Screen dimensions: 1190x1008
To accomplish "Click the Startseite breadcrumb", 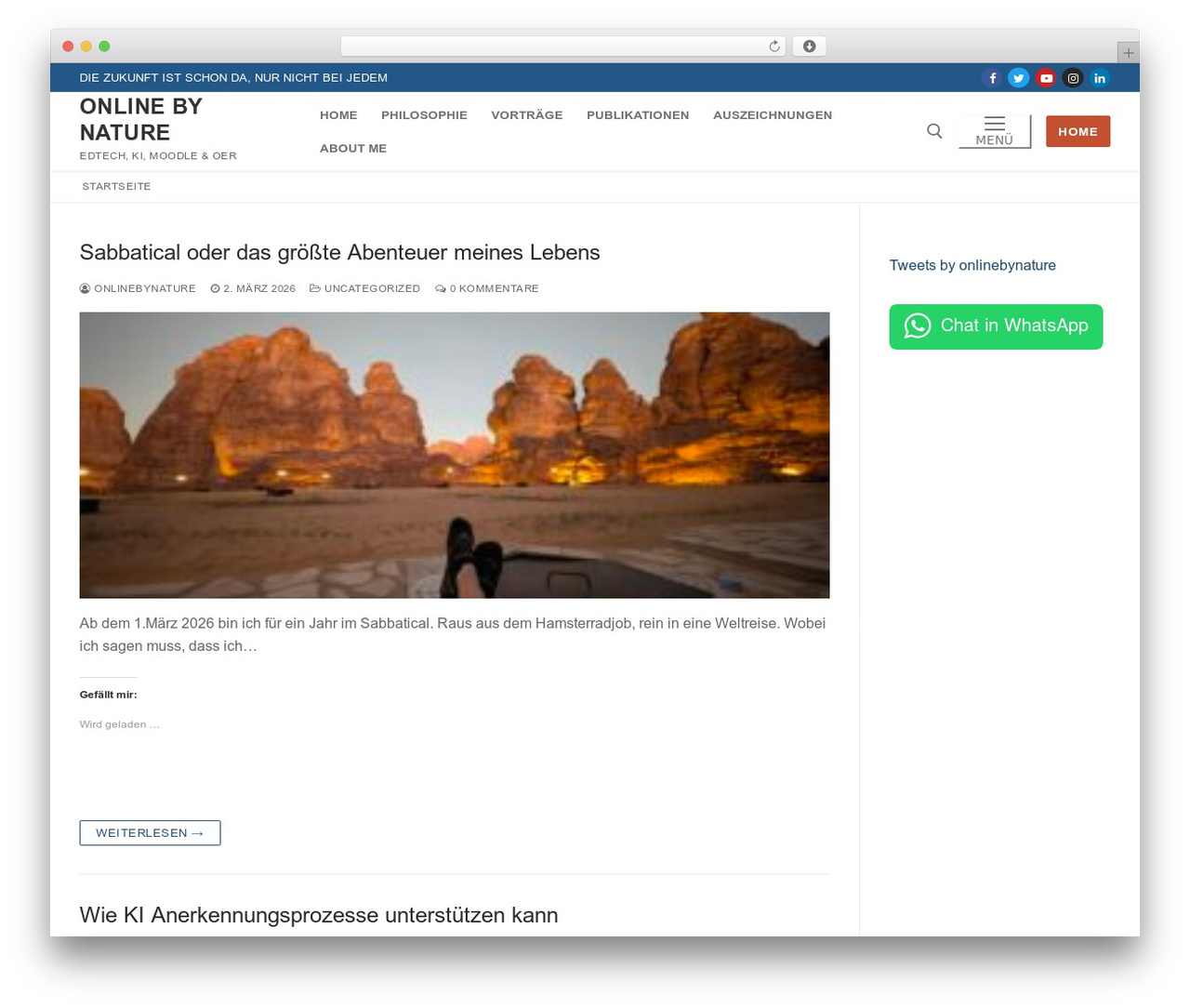I will (x=116, y=187).
